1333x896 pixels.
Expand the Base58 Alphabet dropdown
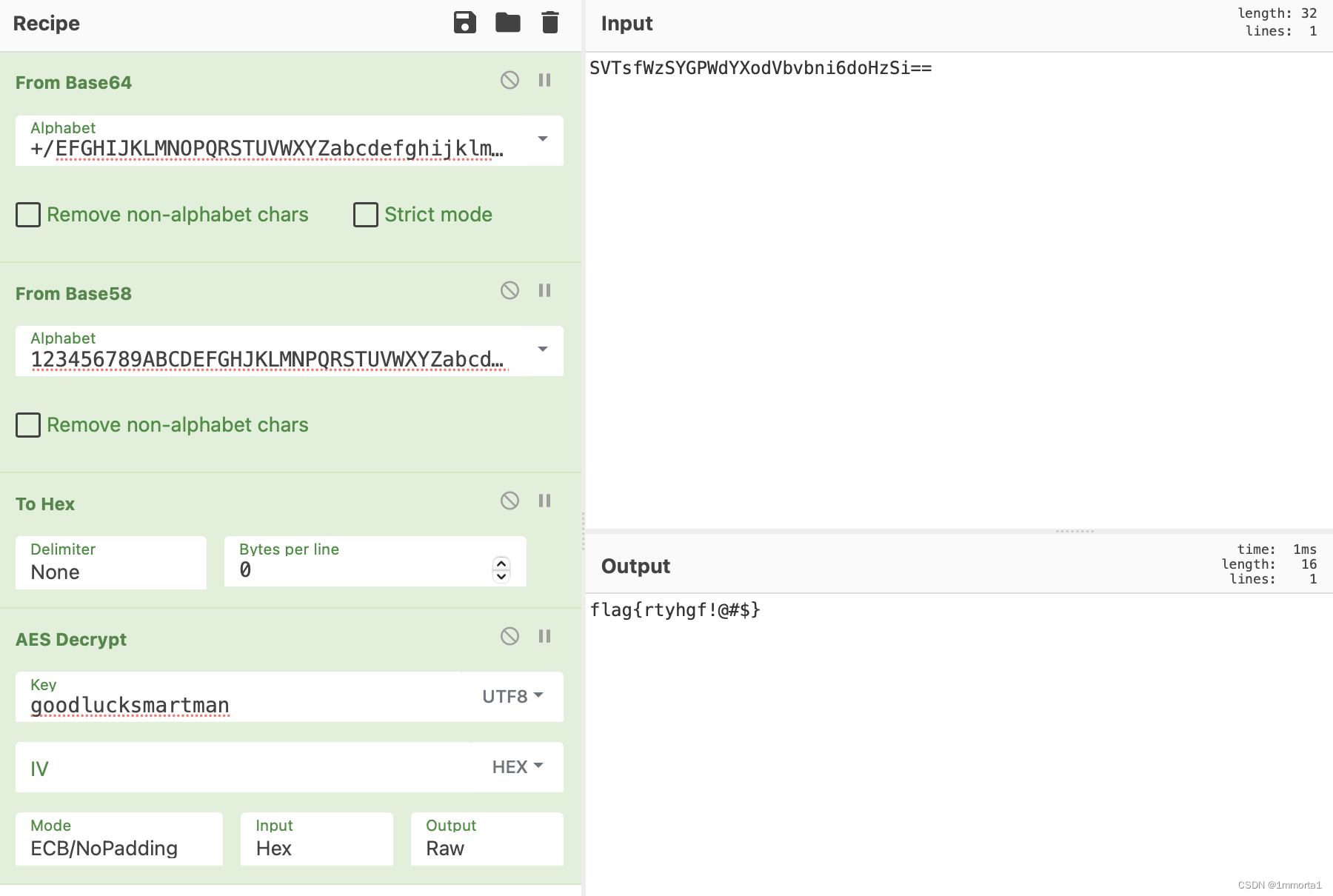[x=541, y=350]
